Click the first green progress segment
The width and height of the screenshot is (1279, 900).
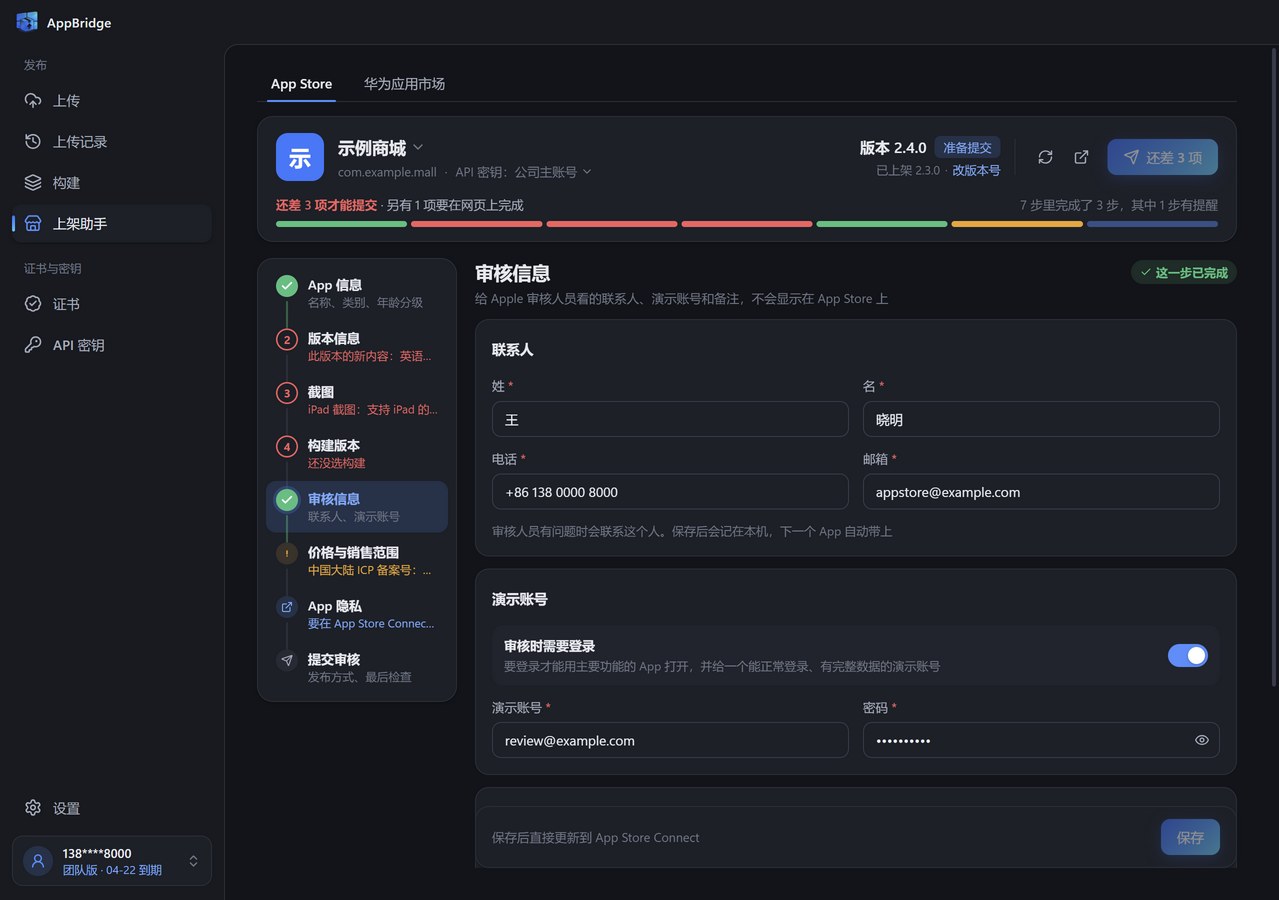341,224
